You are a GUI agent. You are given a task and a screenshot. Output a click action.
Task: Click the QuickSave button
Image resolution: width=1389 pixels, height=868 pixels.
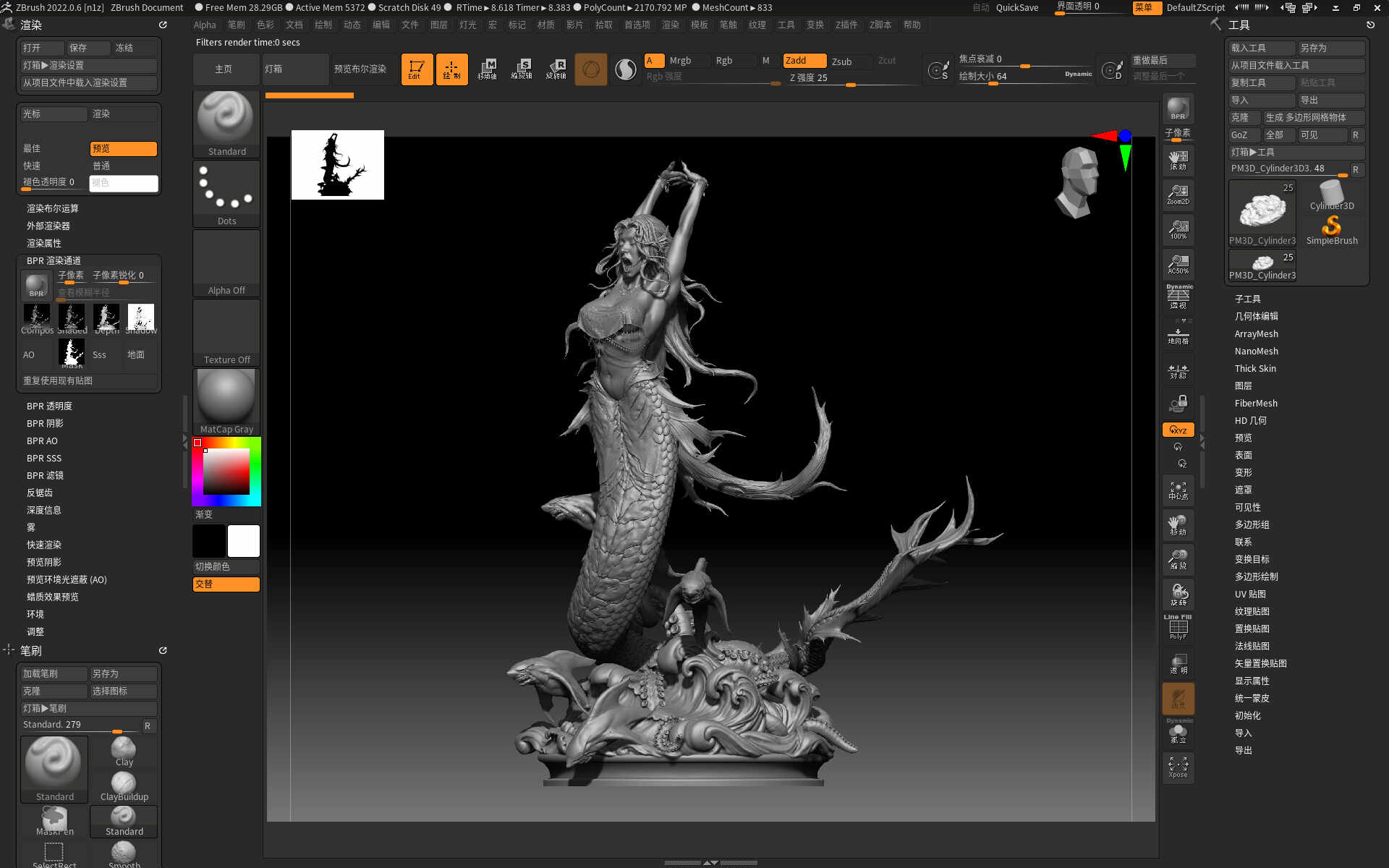1016,7
